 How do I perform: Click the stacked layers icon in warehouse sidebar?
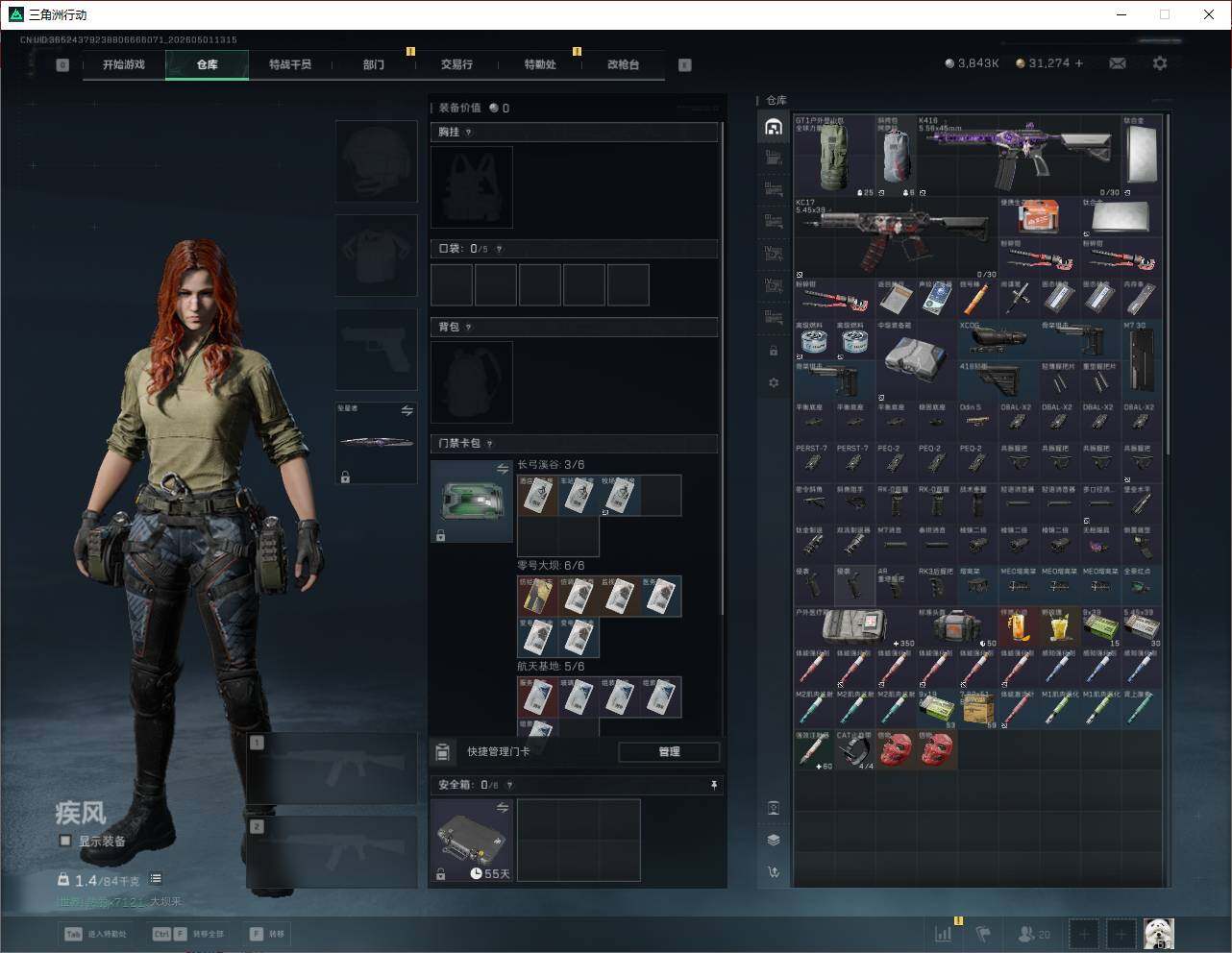coord(774,839)
